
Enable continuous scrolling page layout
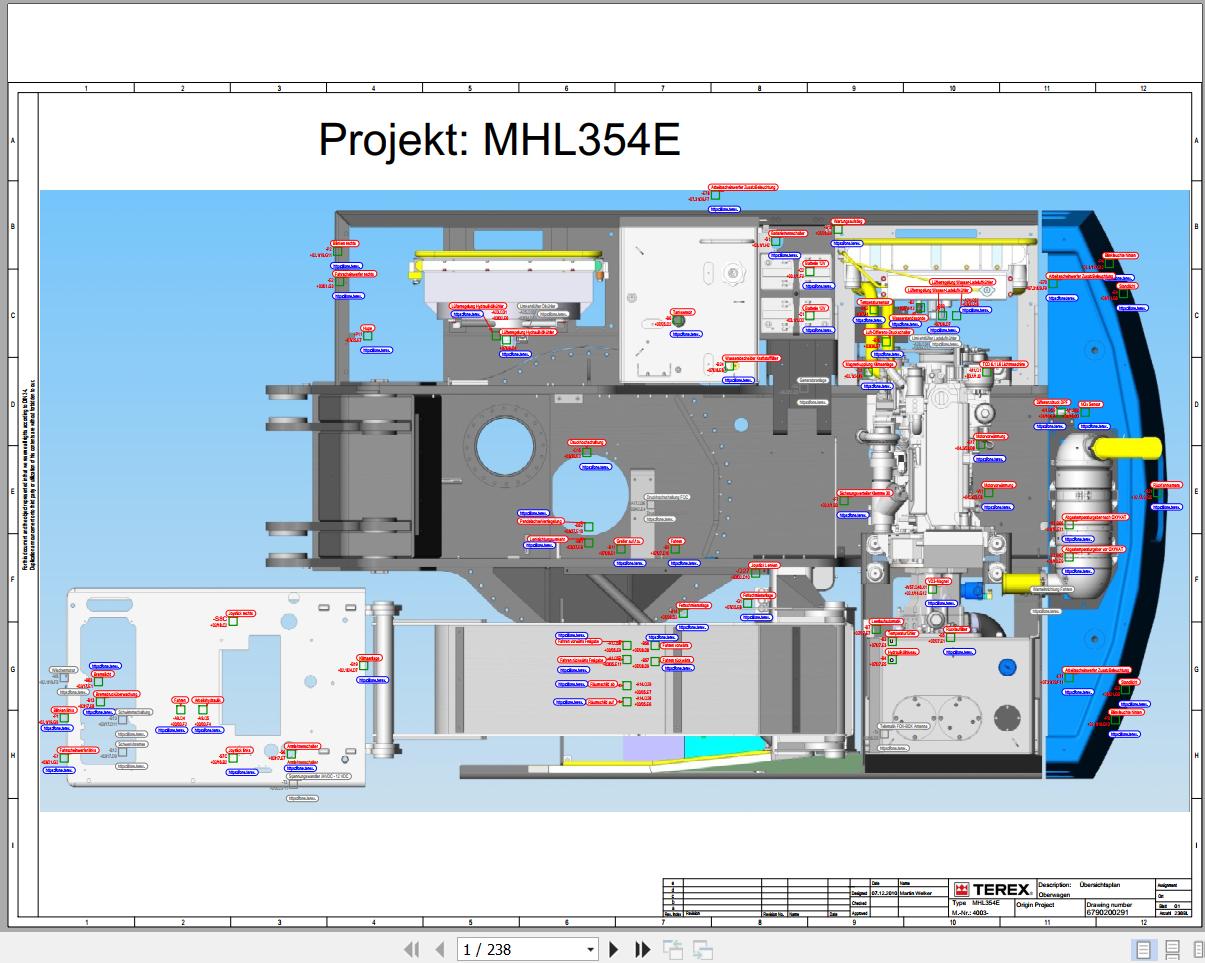[1172, 949]
